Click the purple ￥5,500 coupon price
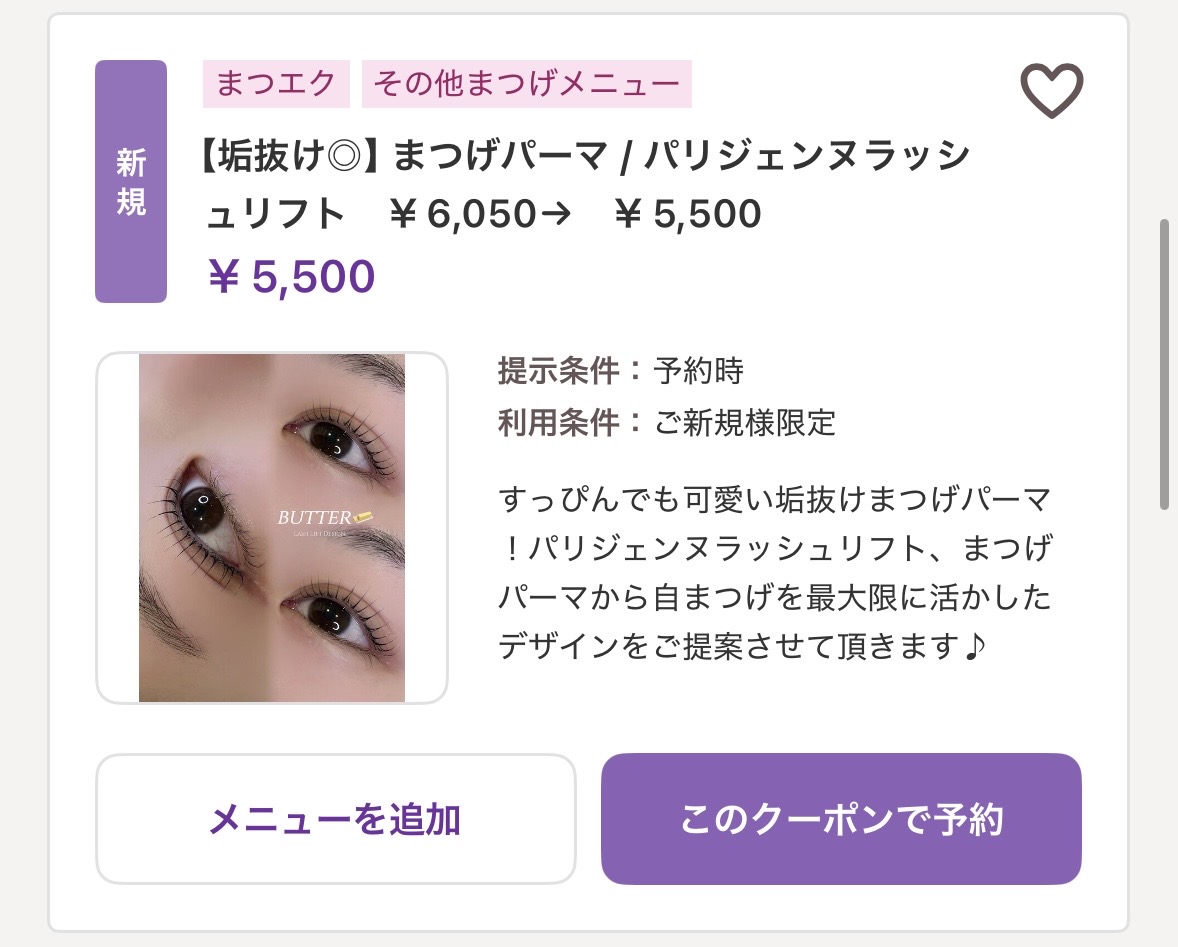This screenshot has width=1178, height=947. tap(291, 276)
